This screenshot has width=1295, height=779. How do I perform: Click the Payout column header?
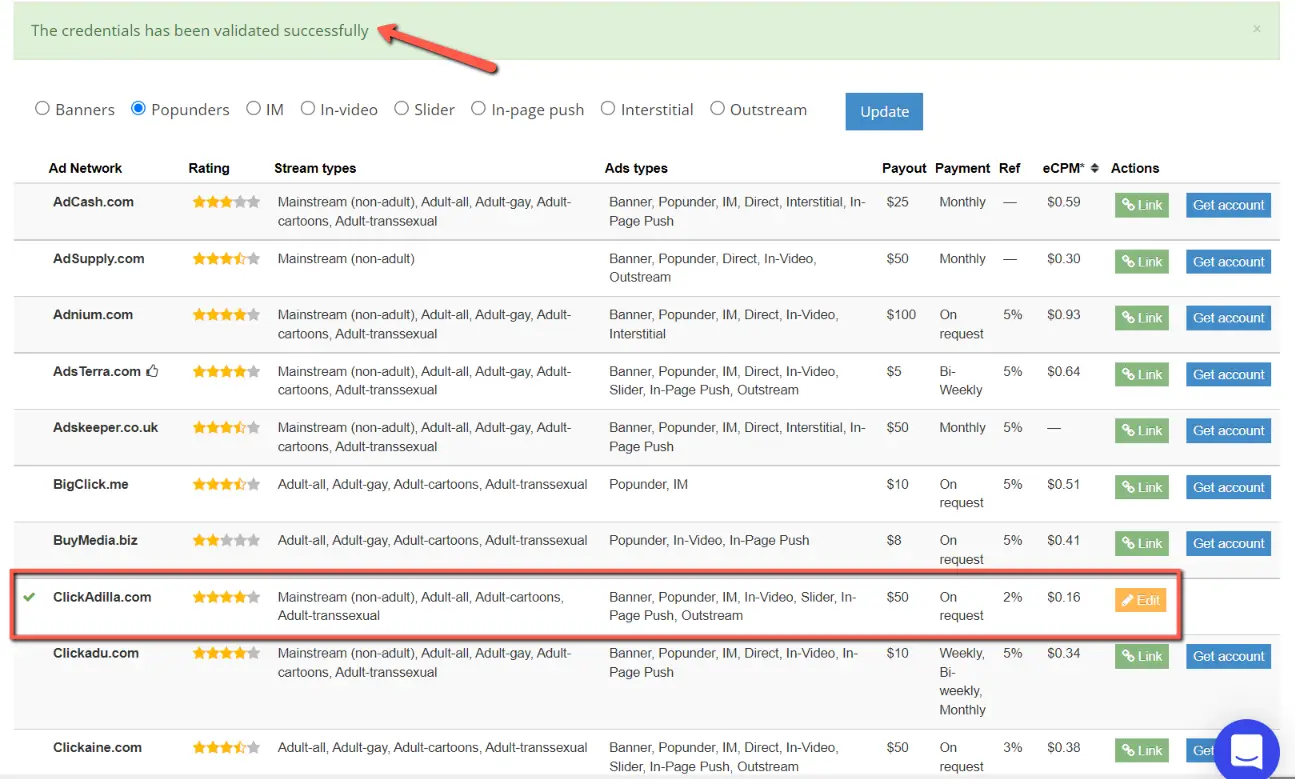click(x=904, y=168)
